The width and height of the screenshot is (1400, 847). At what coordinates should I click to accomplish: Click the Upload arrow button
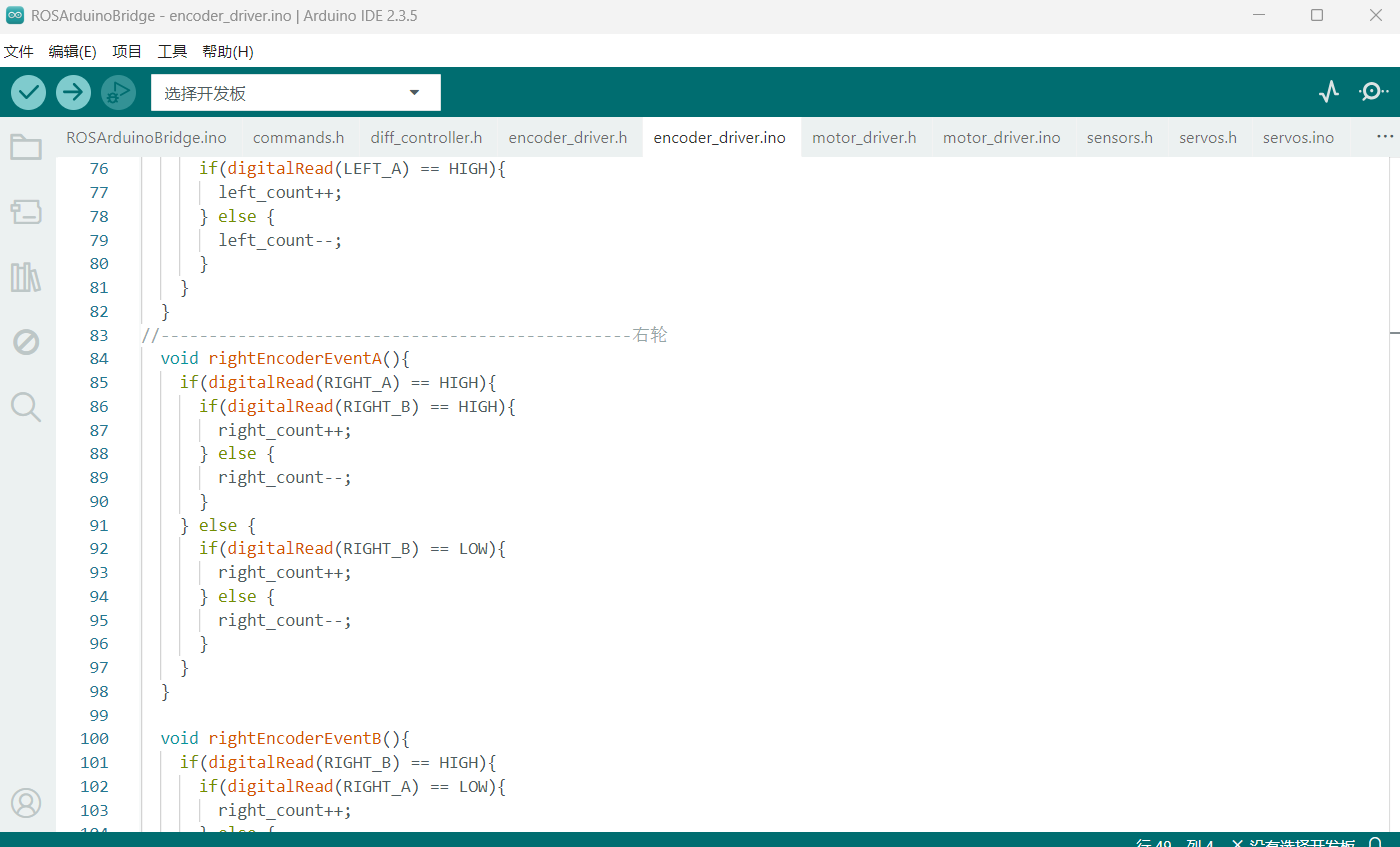point(73,93)
